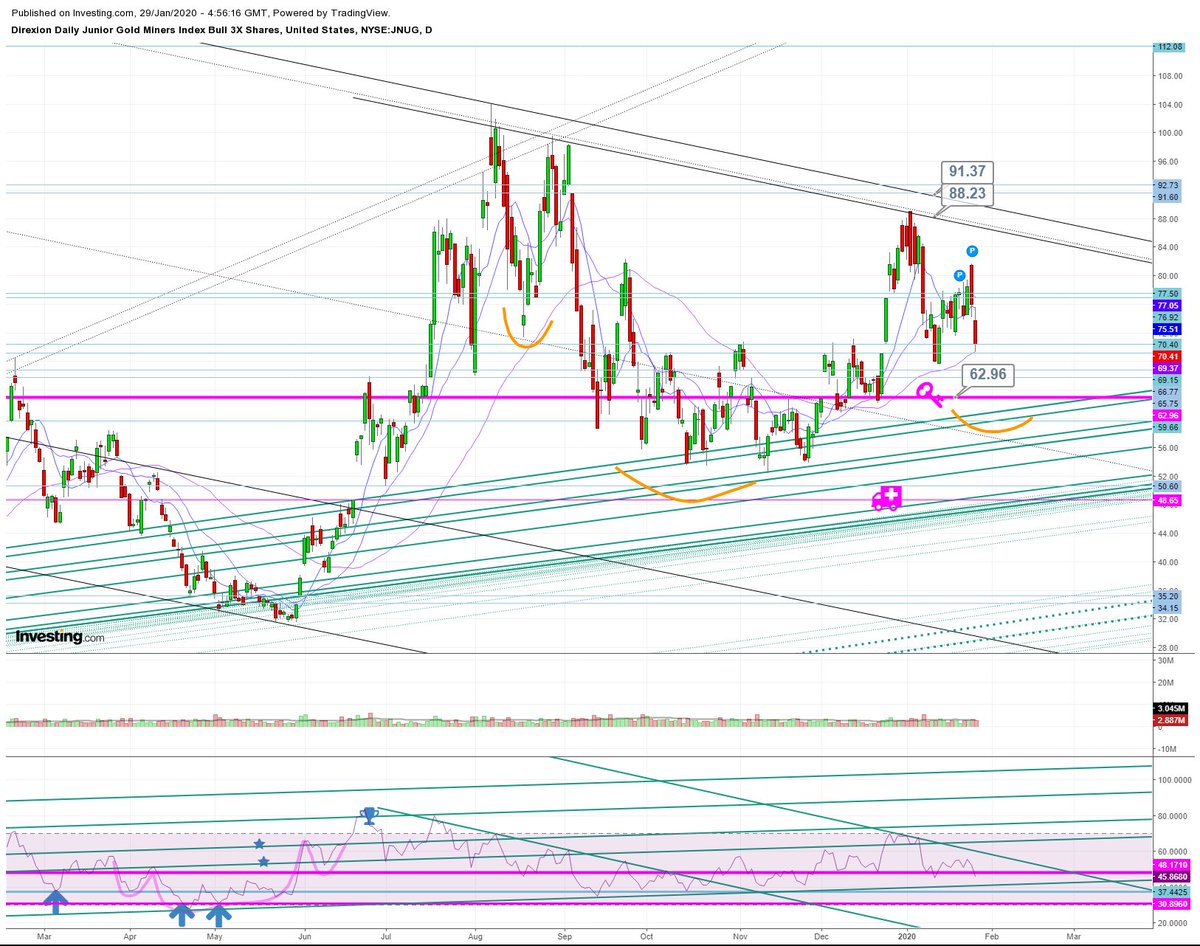The image size is (1200, 946).
Task: Click the 108.00 price axis tick
Action: (1170, 76)
